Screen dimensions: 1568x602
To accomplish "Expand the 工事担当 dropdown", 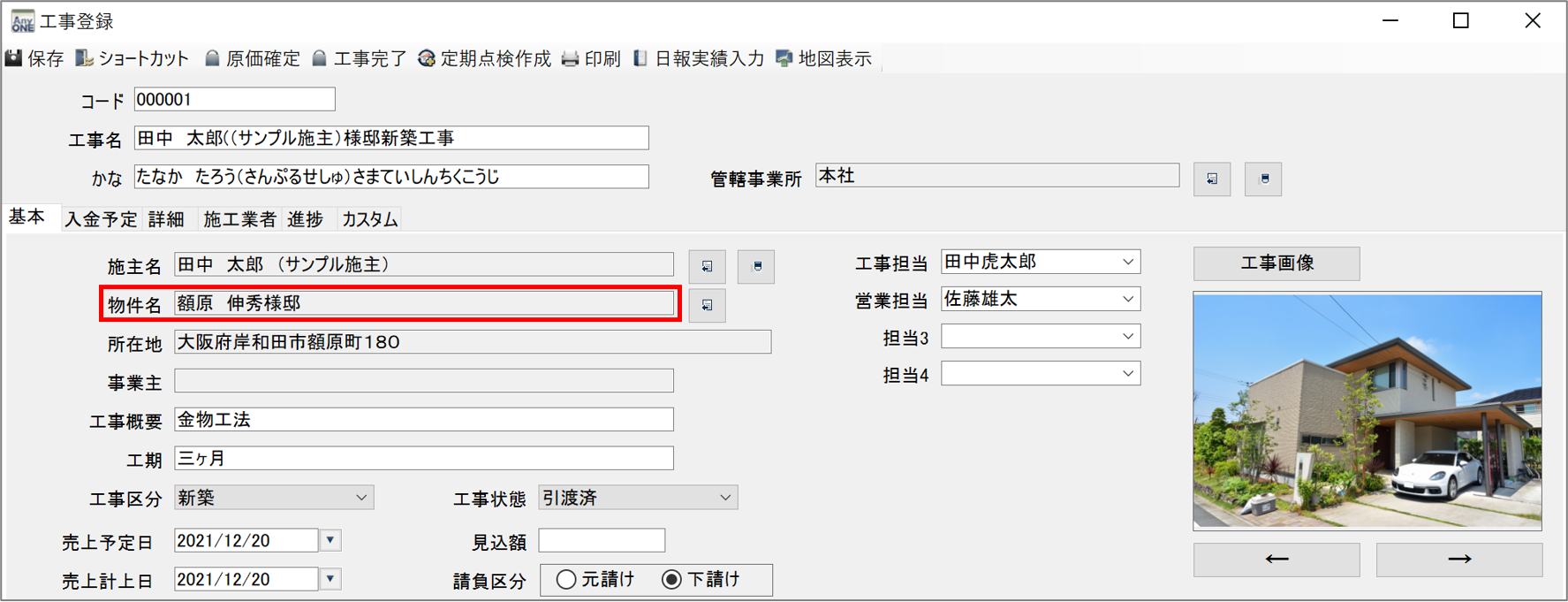I will [1127, 263].
